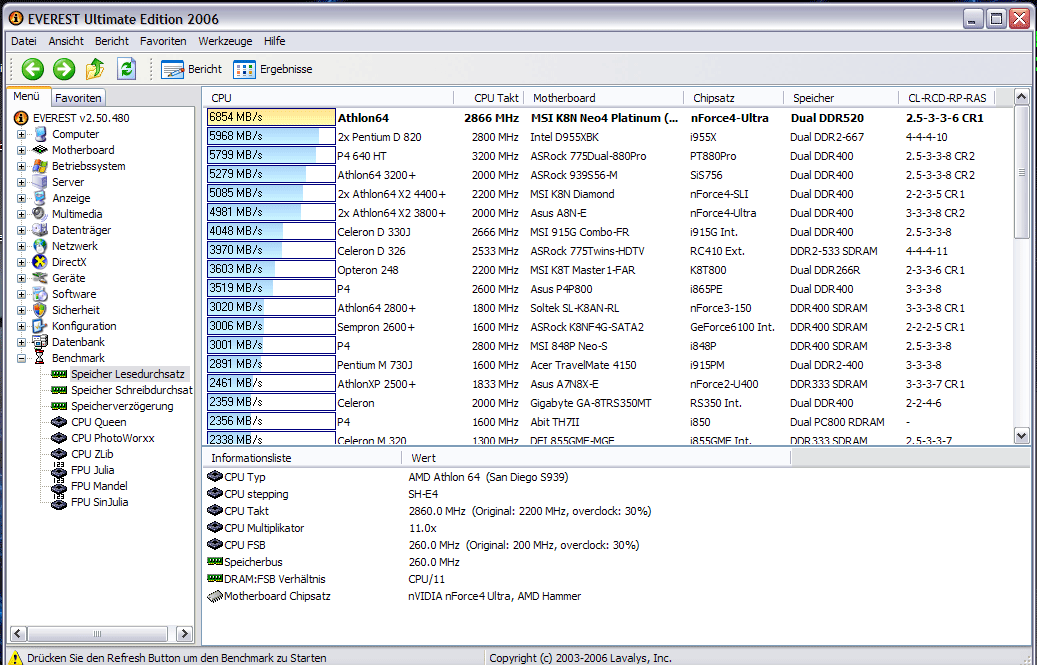Click the Informationsliste column header
1037x665 pixels.
click(302, 458)
